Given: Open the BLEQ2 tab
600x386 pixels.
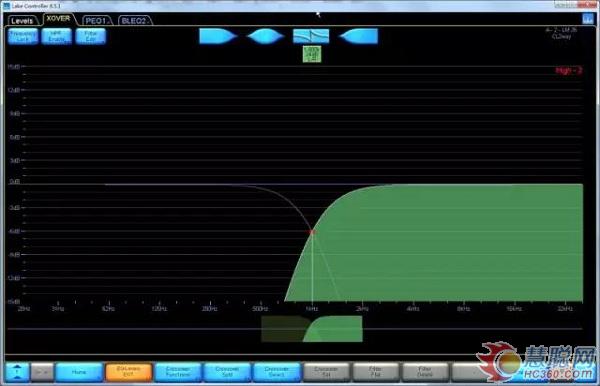Looking at the screenshot, I should [135, 21].
